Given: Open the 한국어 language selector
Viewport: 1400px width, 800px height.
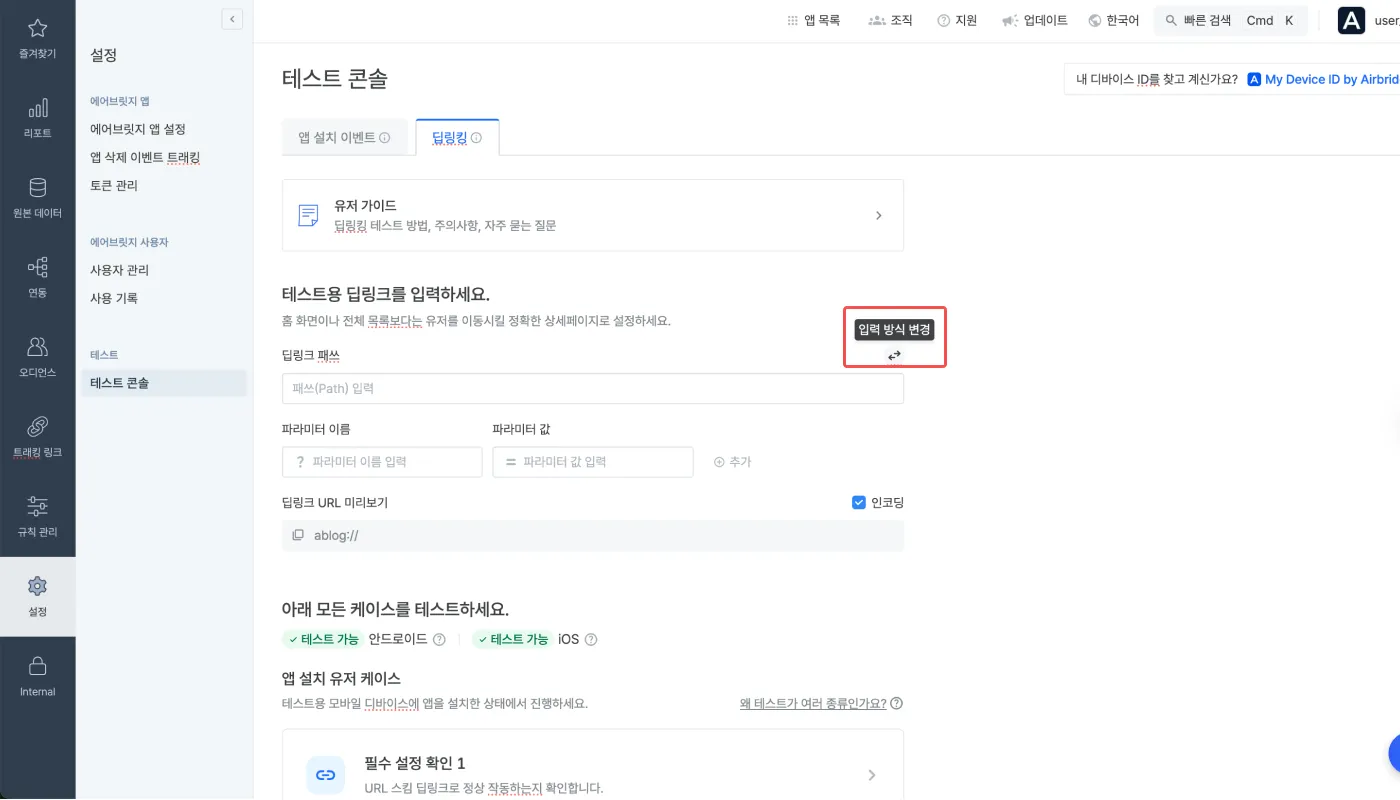Looking at the screenshot, I should (x=1113, y=20).
